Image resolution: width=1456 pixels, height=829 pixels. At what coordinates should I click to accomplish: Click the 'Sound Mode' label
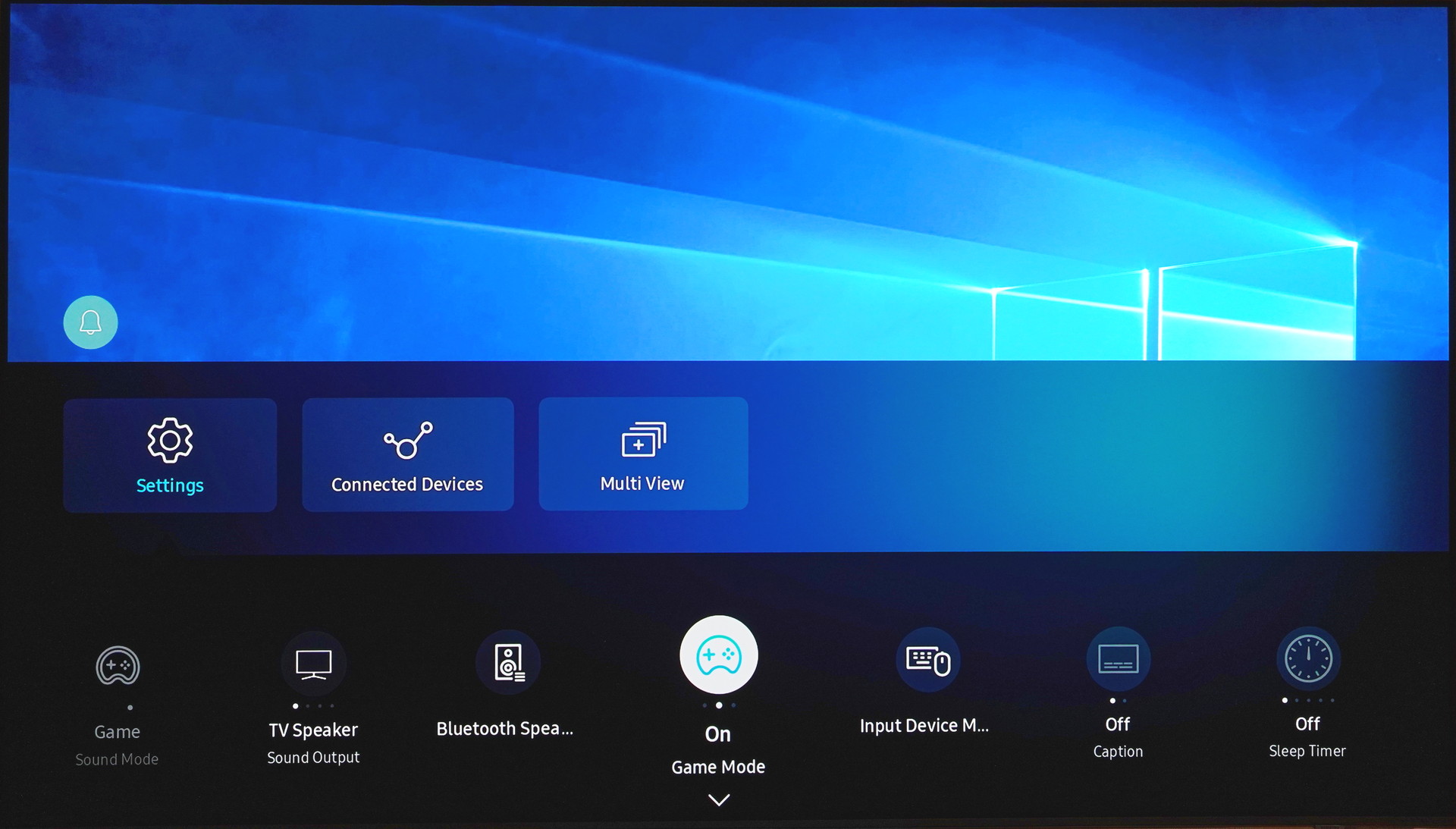click(x=117, y=759)
